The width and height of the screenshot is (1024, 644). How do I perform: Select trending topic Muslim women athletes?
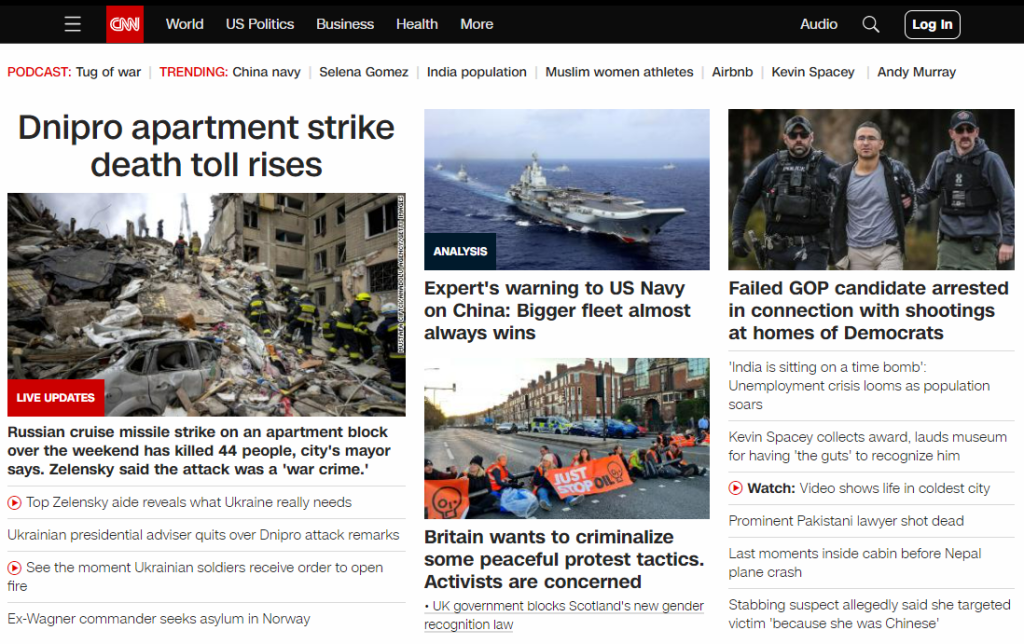(x=619, y=72)
